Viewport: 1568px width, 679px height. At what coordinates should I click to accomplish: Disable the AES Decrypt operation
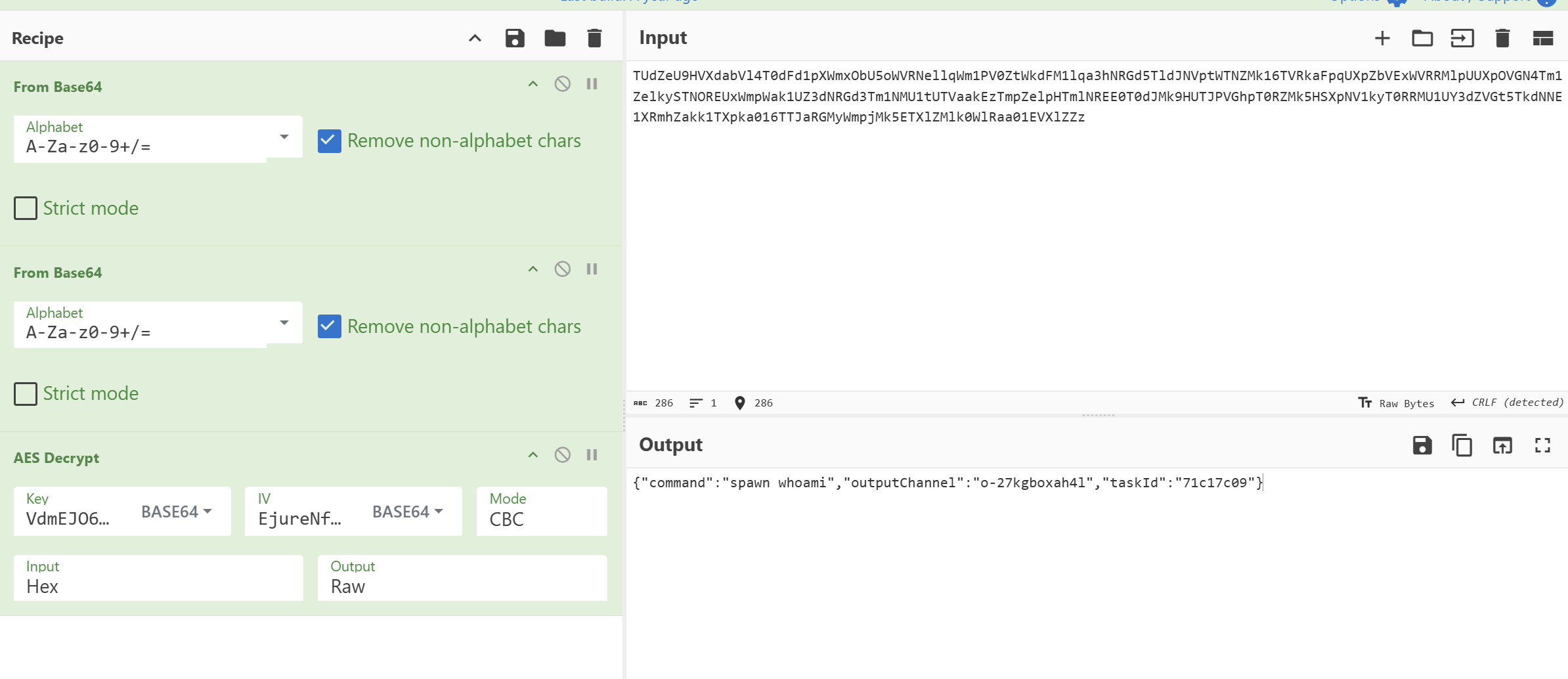(562, 455)
